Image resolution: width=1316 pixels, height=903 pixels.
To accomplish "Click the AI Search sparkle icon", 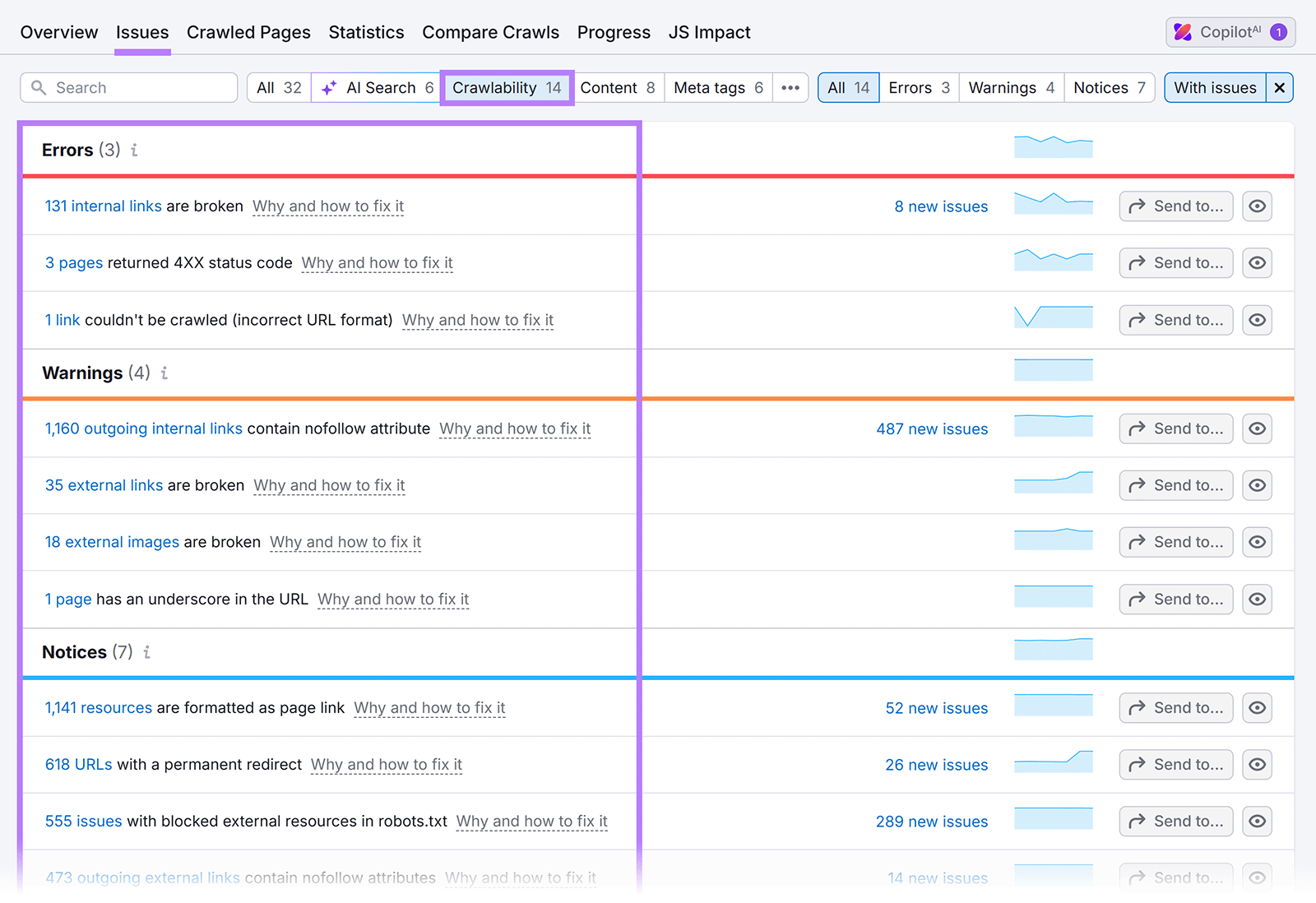I will tap(328, 87).
